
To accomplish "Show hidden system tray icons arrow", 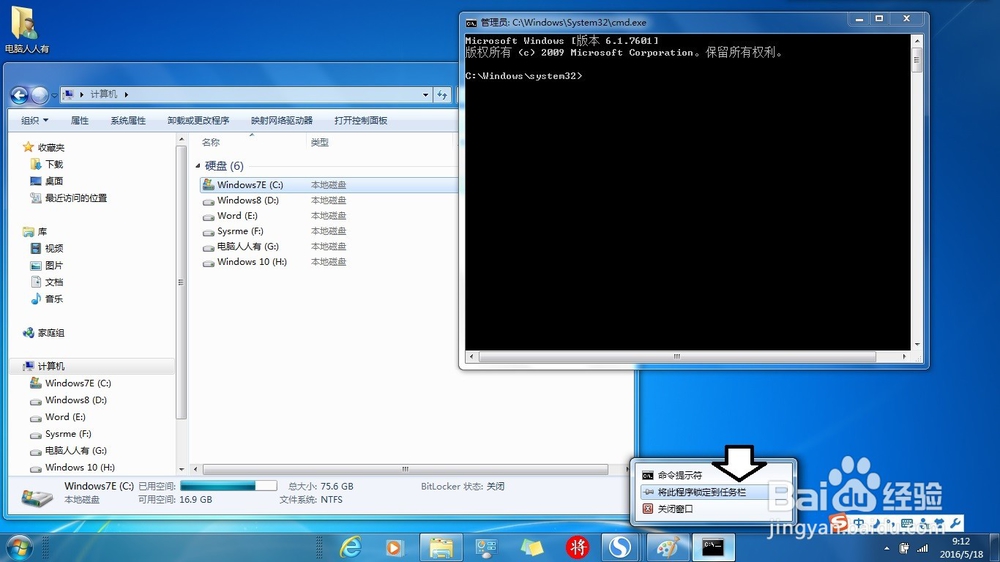I will (886, 548).
